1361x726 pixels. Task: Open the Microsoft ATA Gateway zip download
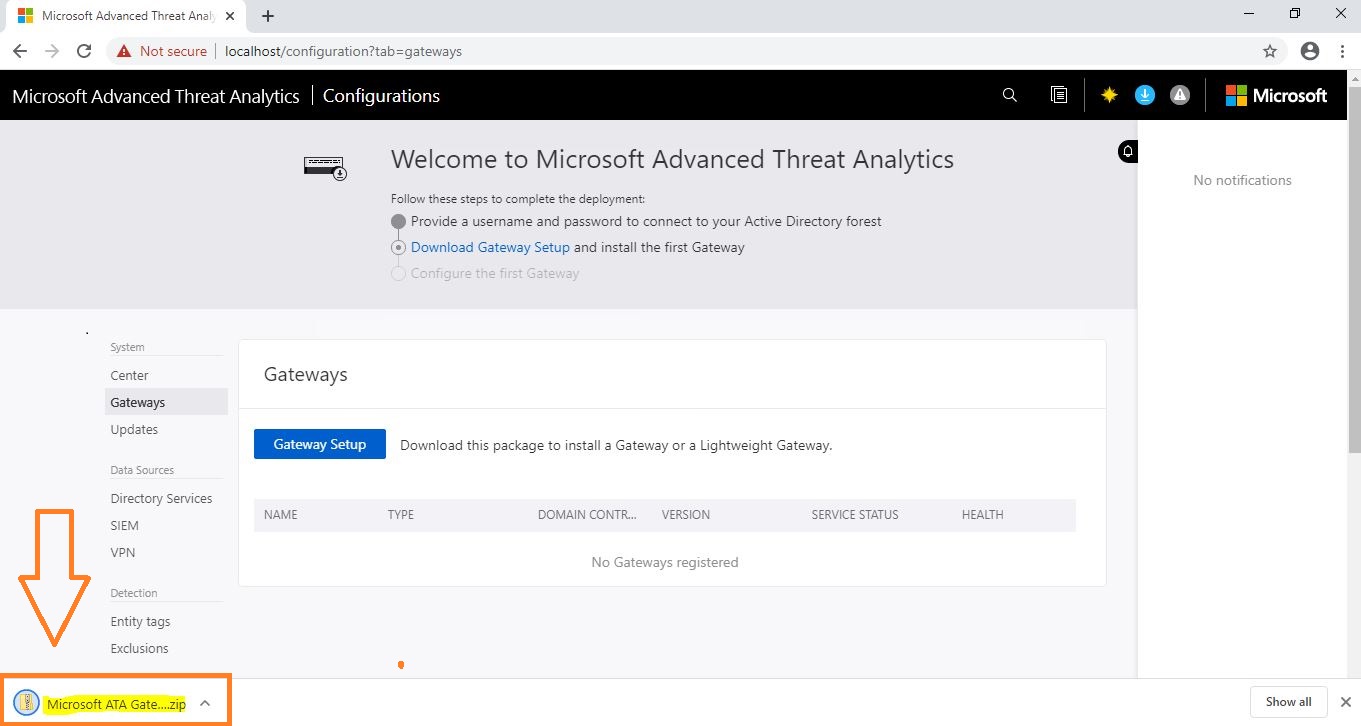coord(116,704)
